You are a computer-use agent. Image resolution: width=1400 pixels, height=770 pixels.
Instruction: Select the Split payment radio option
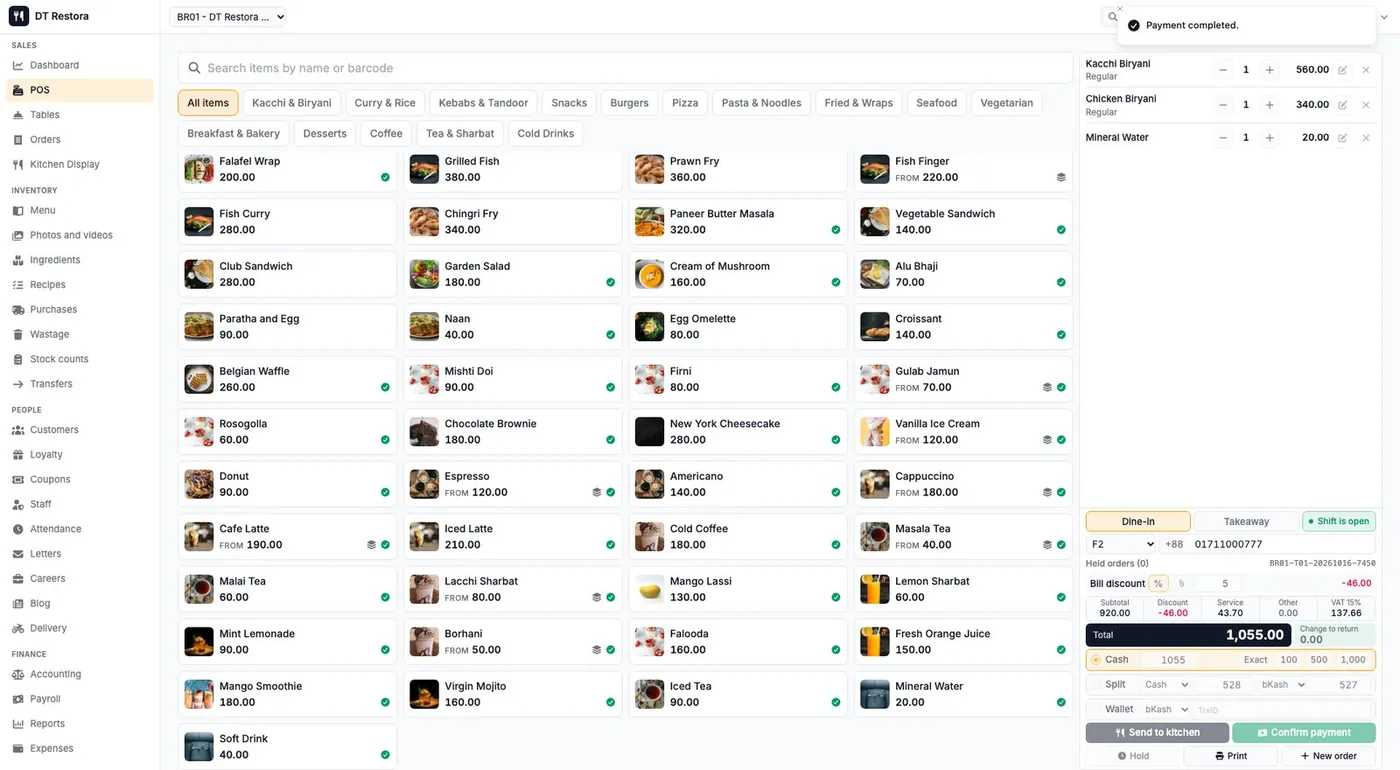1096,685
